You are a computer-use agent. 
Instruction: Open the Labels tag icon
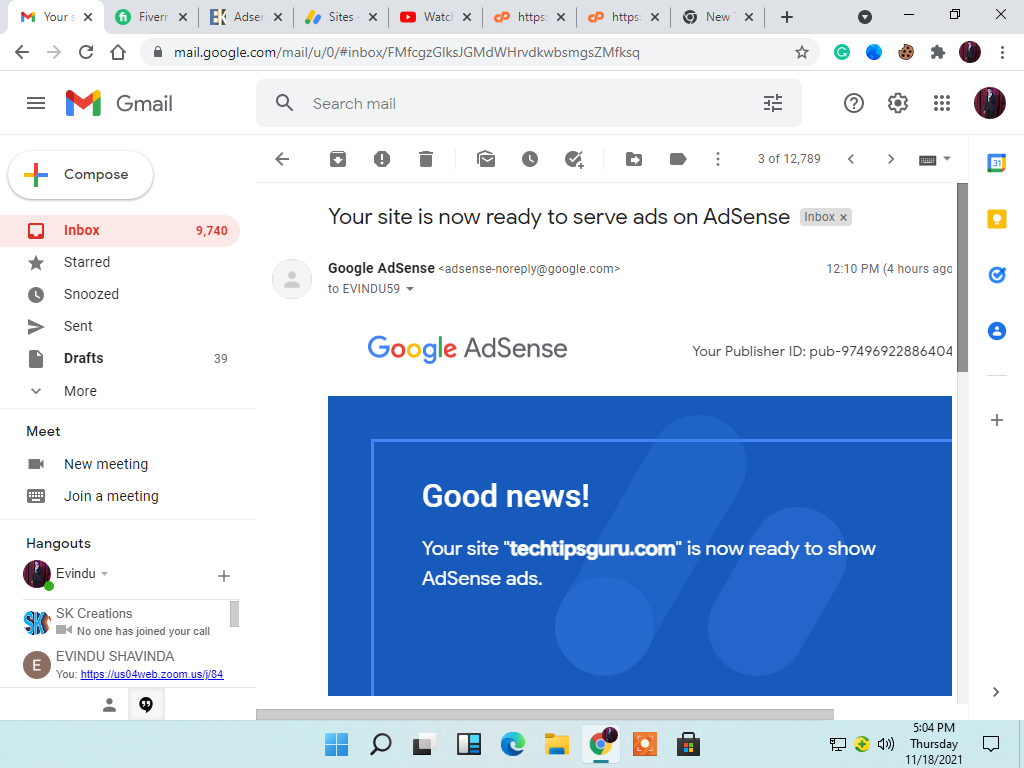pyautogui.click(x=678, y=159)
